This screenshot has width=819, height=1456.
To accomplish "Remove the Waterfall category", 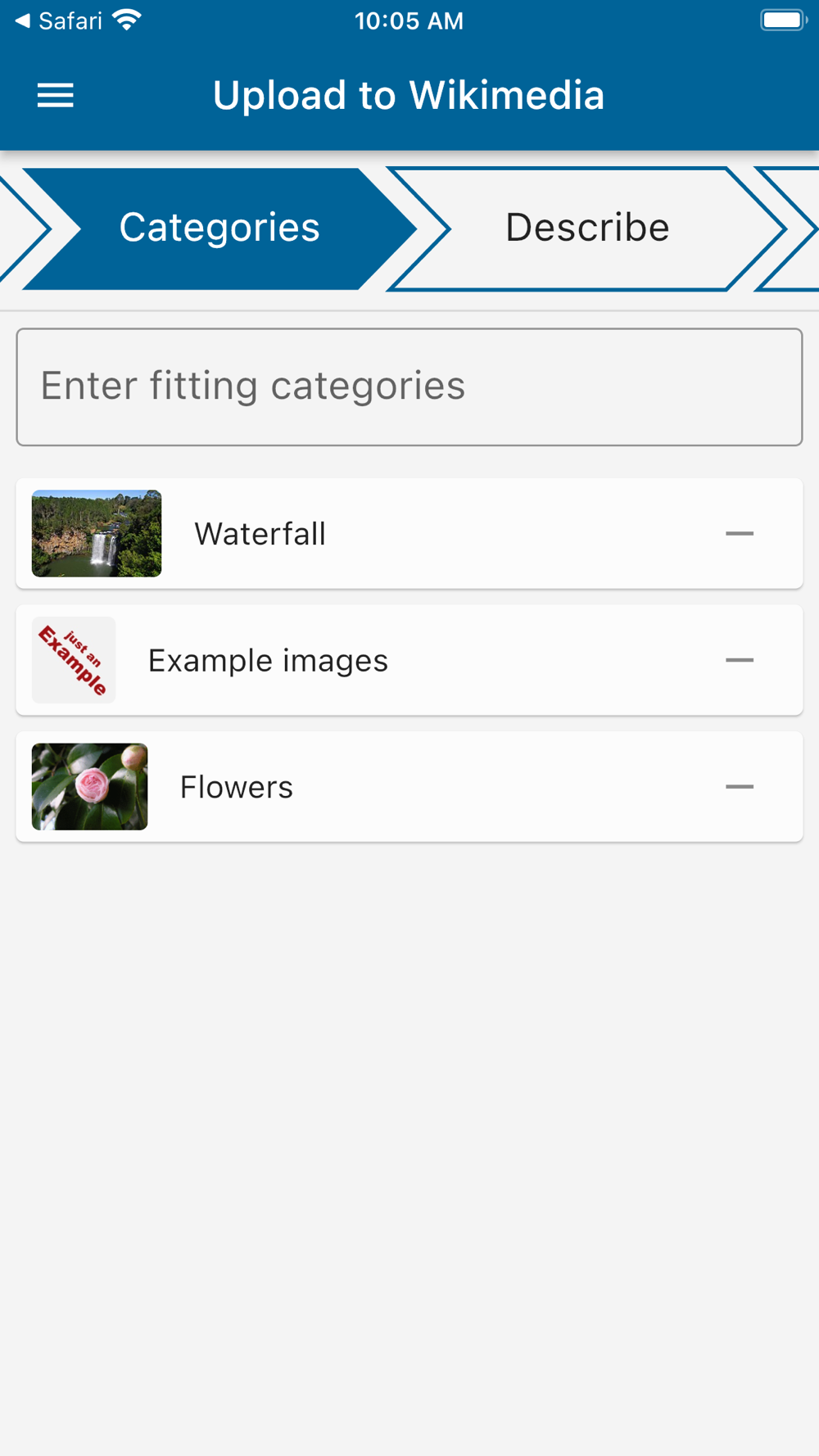I will pyautogui.click(x=739, y=534).
